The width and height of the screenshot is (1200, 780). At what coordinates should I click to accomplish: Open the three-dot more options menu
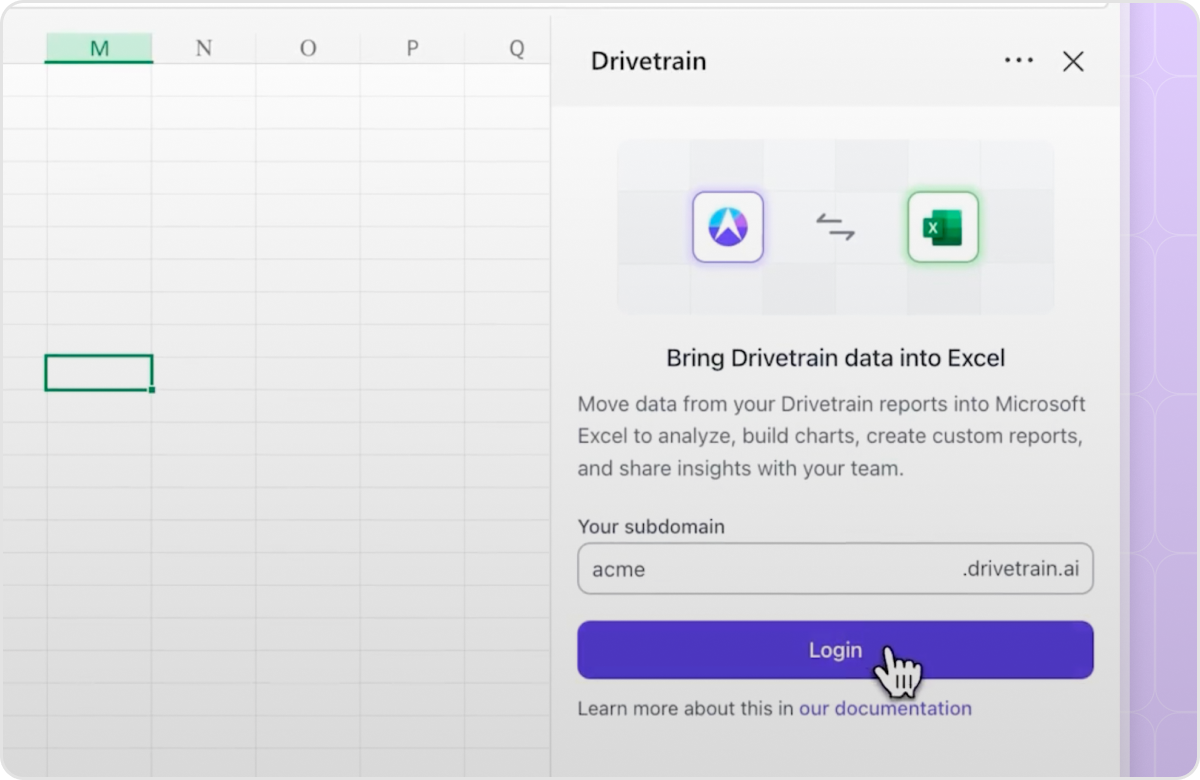click(1019, 61)
